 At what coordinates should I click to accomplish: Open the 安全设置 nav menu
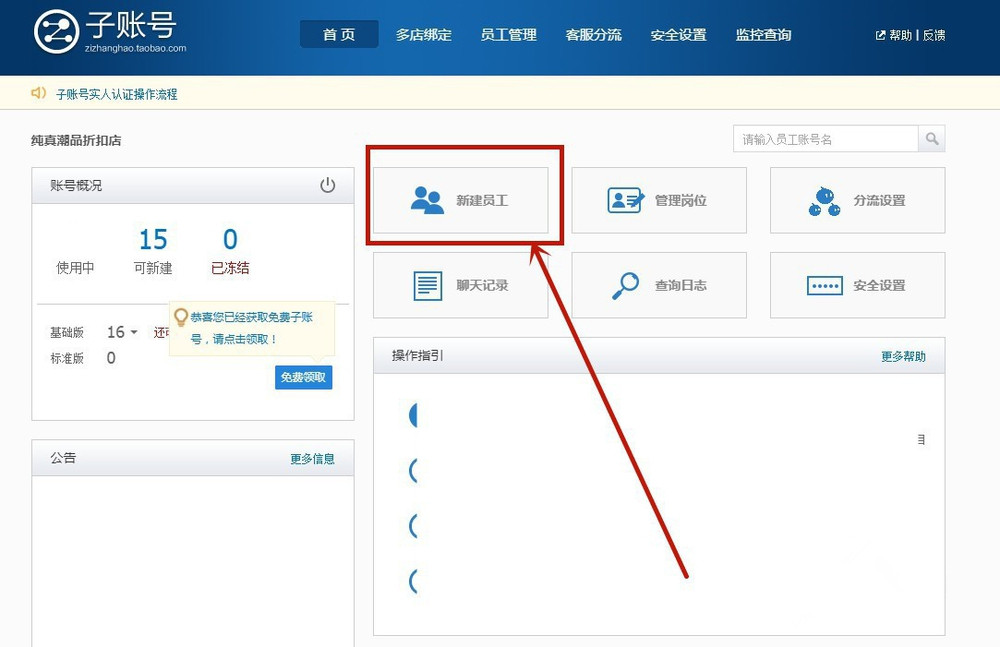[679, 35]
